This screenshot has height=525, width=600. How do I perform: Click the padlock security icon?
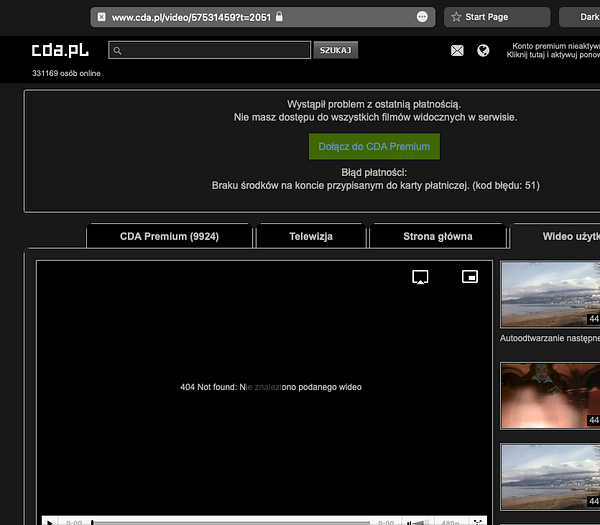(x=279, y=16)
